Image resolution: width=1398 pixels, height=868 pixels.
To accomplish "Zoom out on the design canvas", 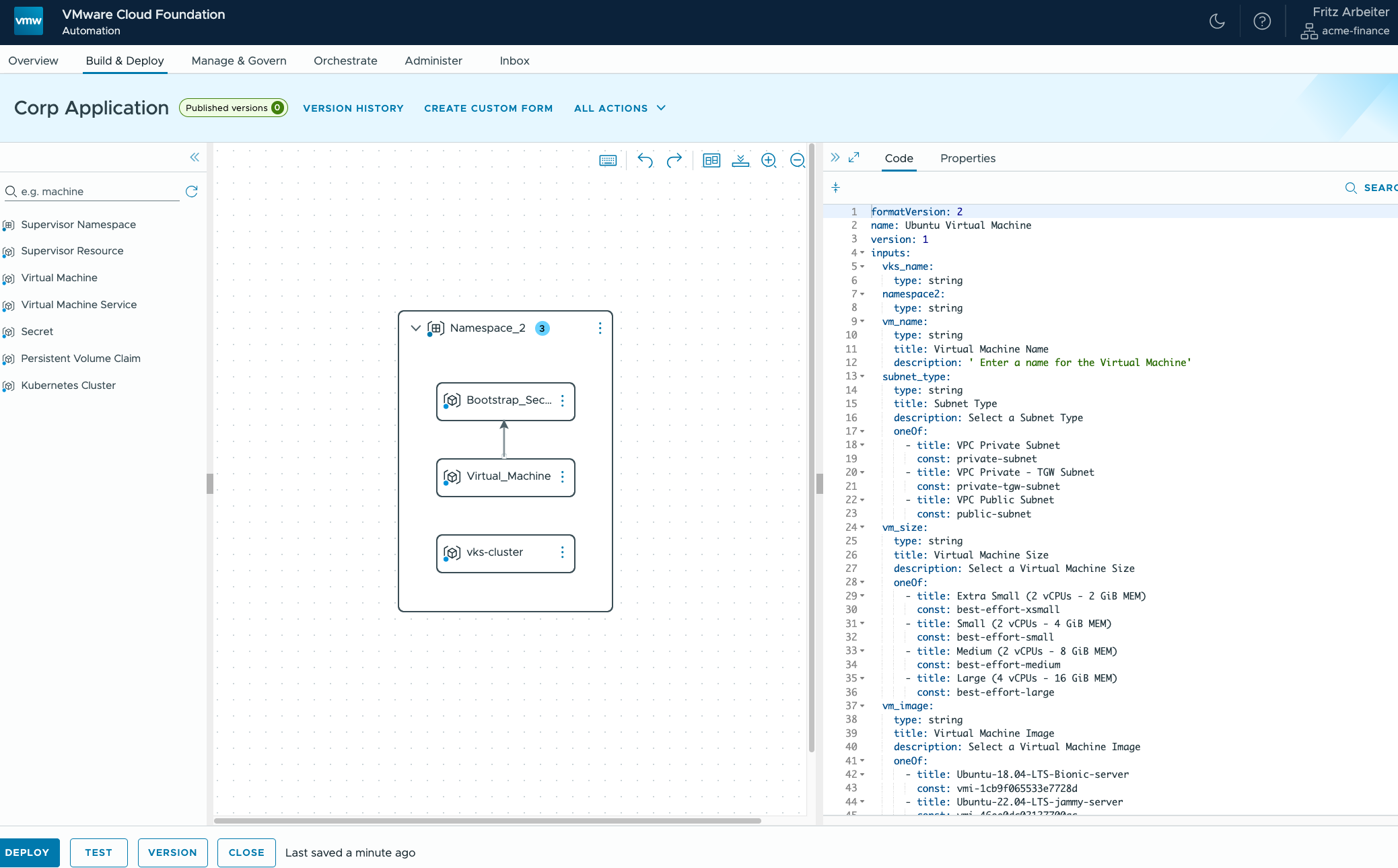I will tap(798, 160).
